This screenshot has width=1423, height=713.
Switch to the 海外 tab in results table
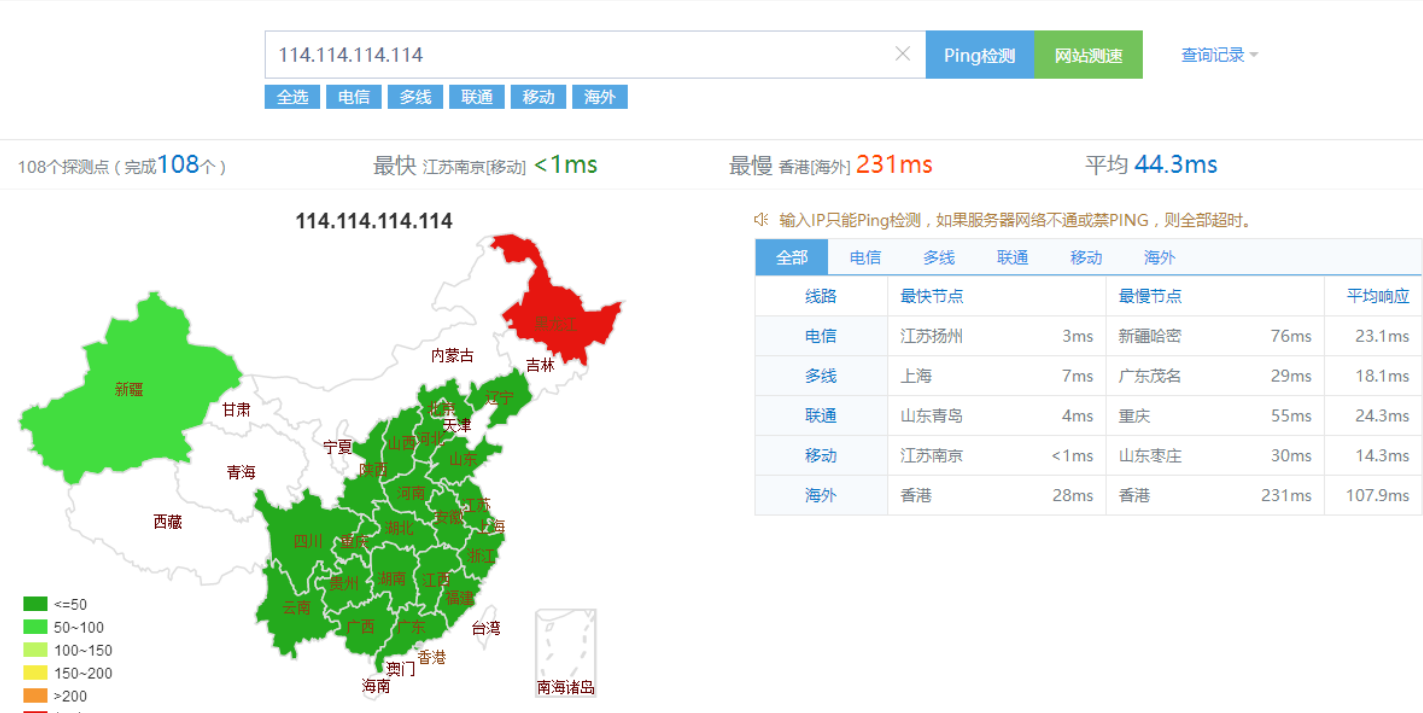1159,257
